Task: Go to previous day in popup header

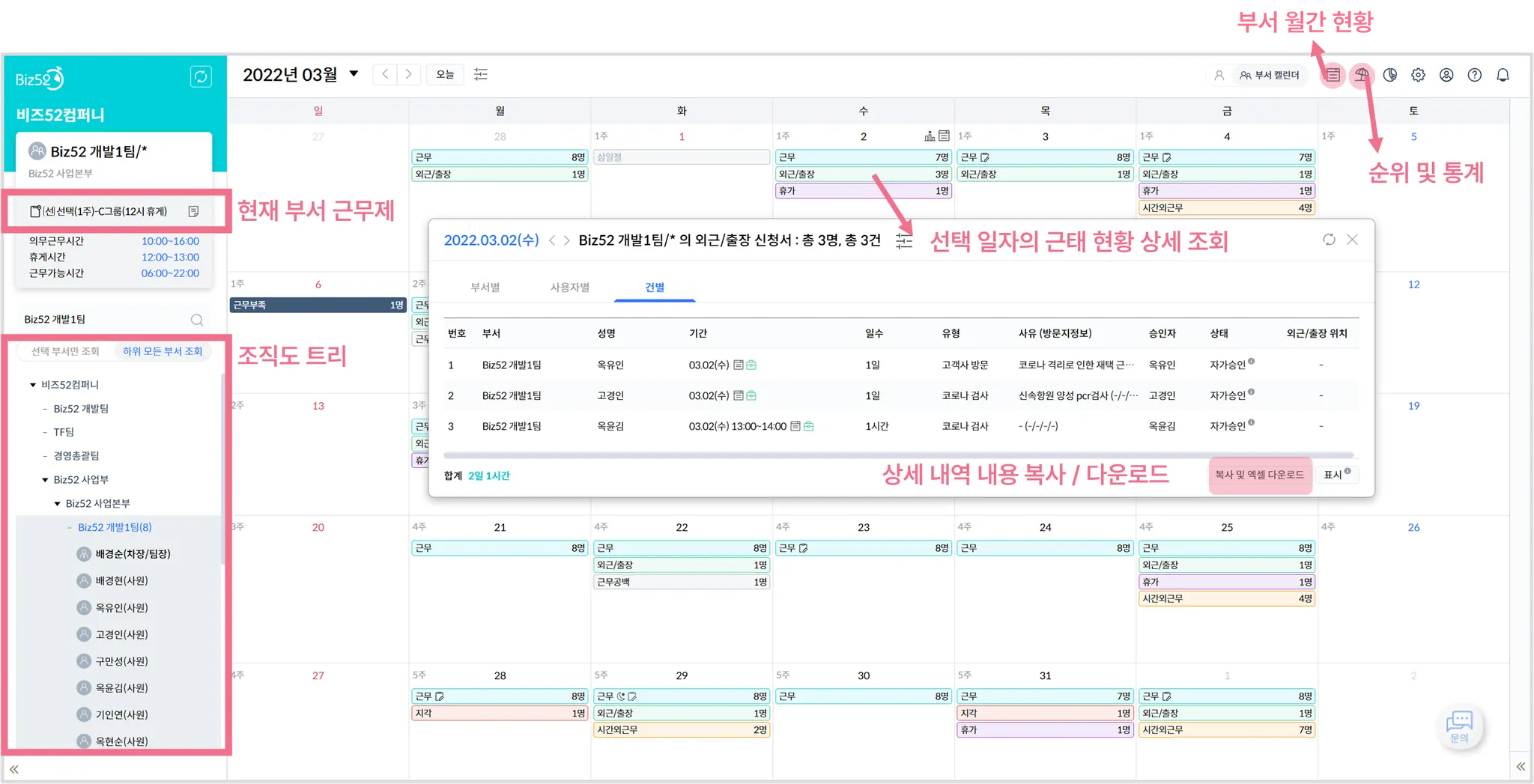Action: pos(552,240)
